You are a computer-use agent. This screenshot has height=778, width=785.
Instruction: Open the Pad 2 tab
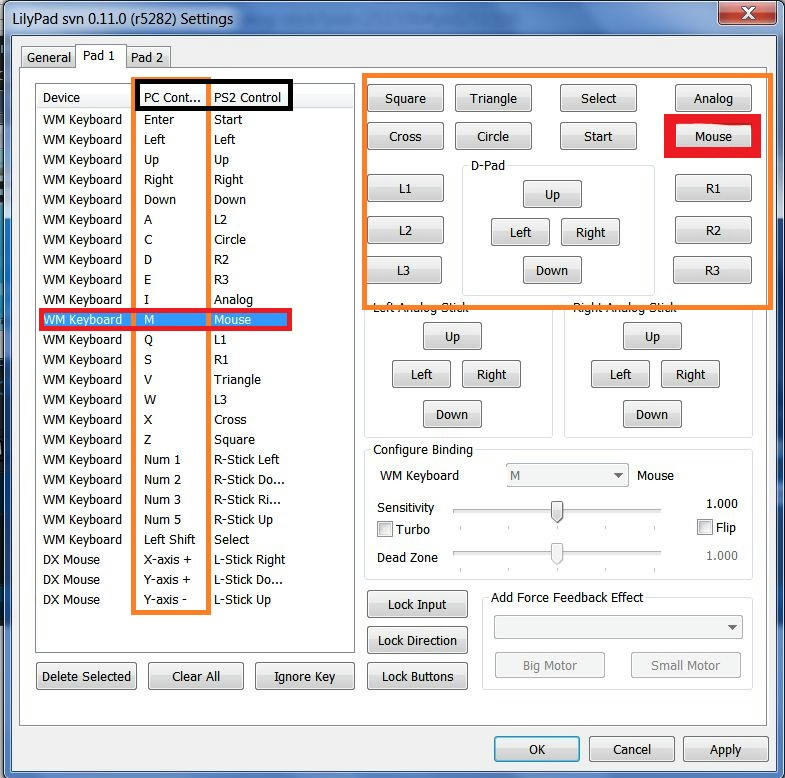147,58
